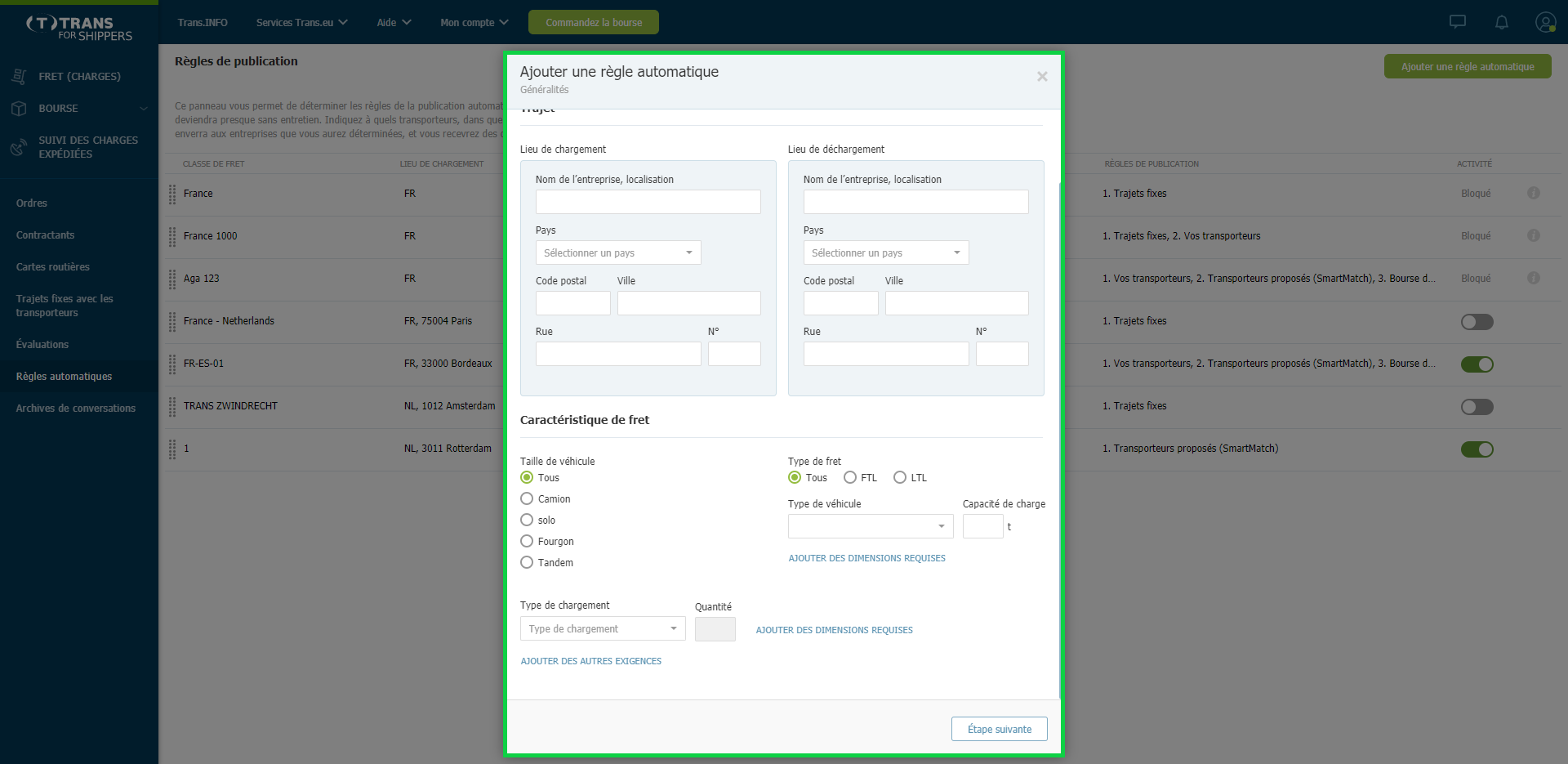
Task: Focus Quantité field
Action: [x=715, y=629]
